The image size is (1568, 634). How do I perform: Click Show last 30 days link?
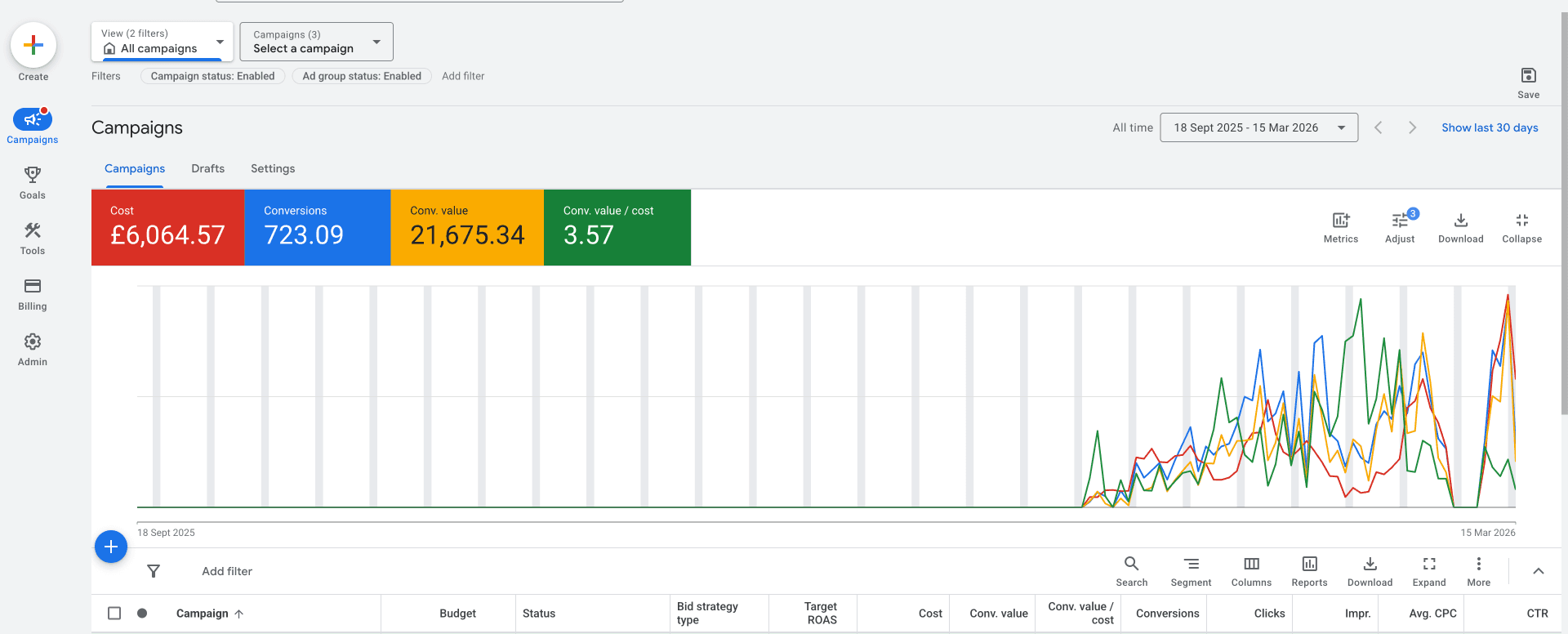pyautogui.click(x=1490, y=127)
